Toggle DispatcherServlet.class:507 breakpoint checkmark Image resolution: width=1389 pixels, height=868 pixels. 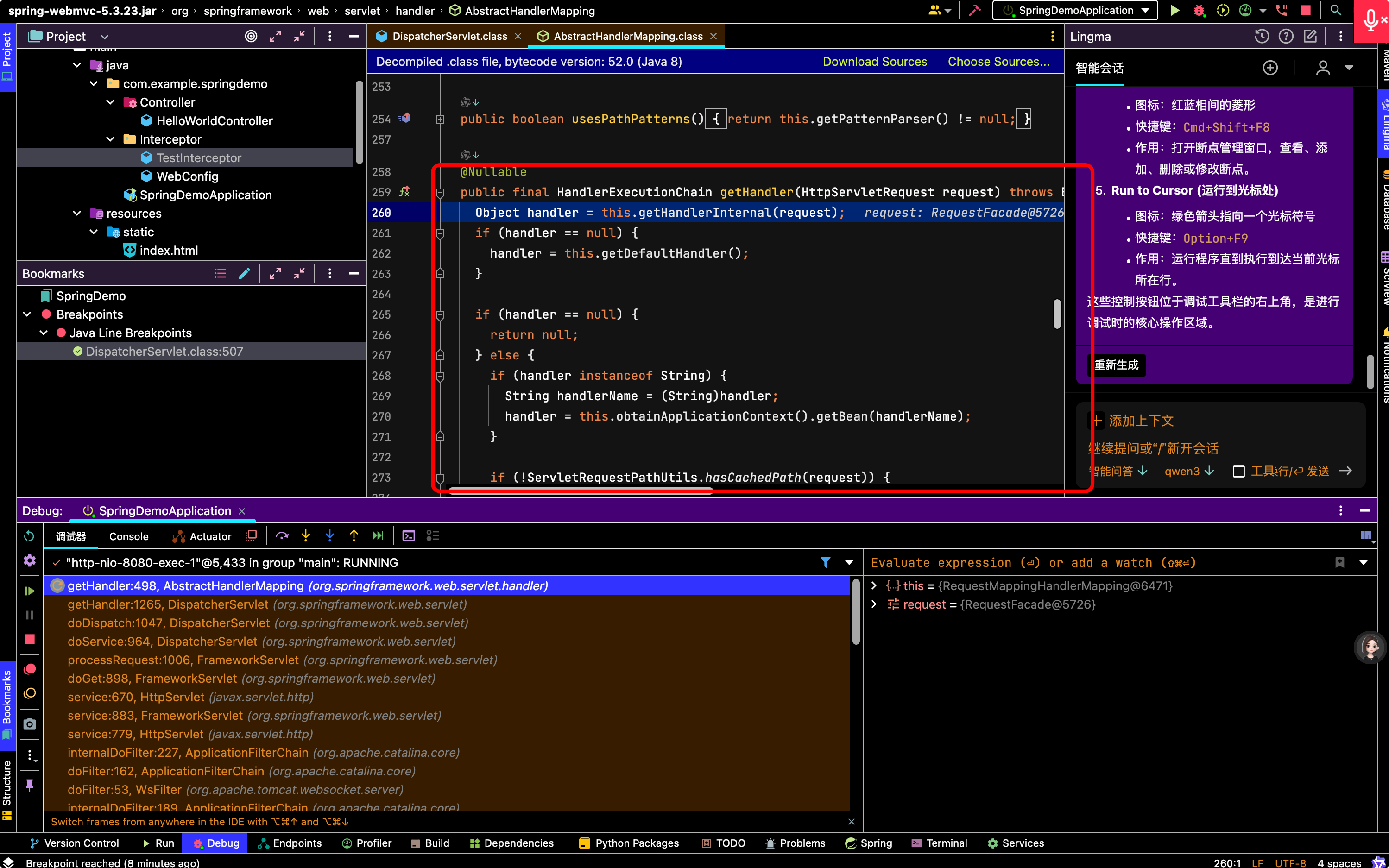tap(78, 352)
